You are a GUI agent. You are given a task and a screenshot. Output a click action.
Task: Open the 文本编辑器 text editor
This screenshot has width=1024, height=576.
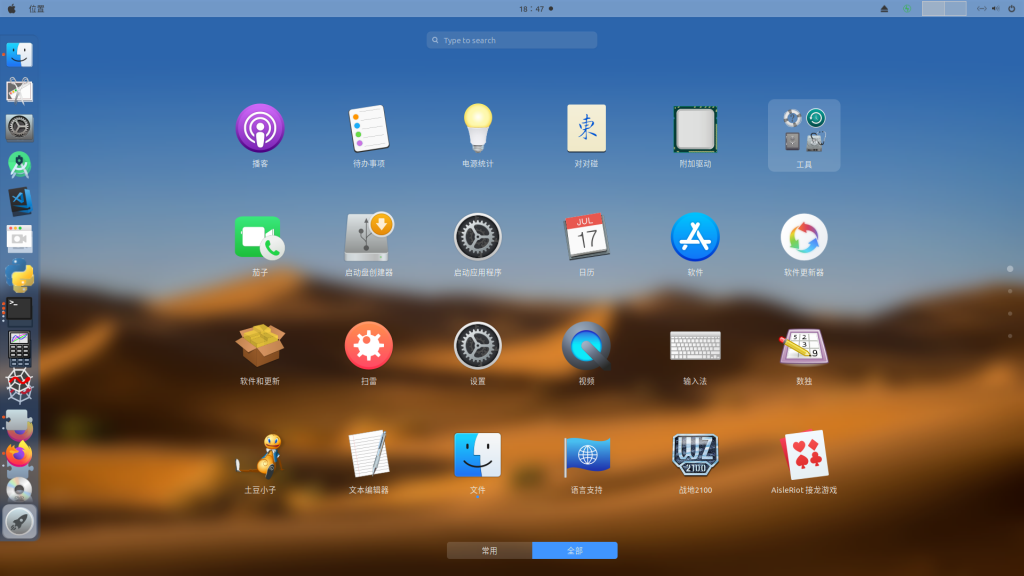[x=368, y=455]
